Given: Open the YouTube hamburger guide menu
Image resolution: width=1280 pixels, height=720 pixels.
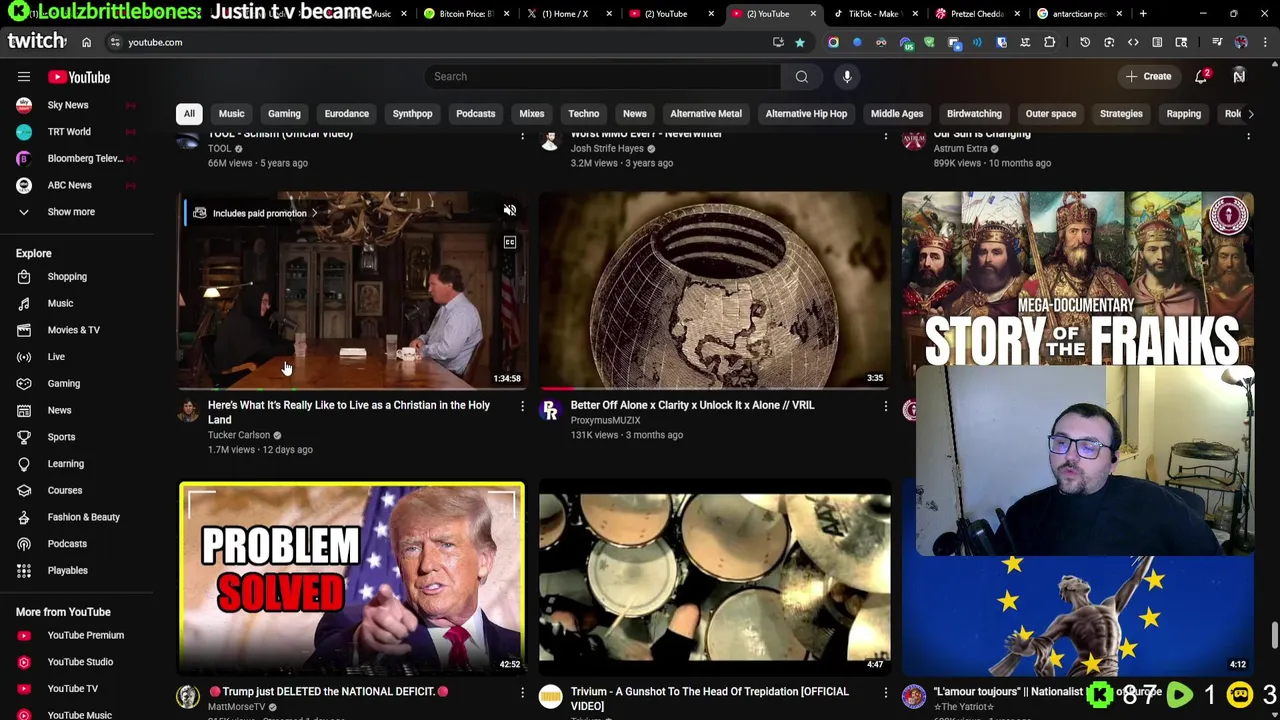Looking at the screenshot, I should (24, 77).
